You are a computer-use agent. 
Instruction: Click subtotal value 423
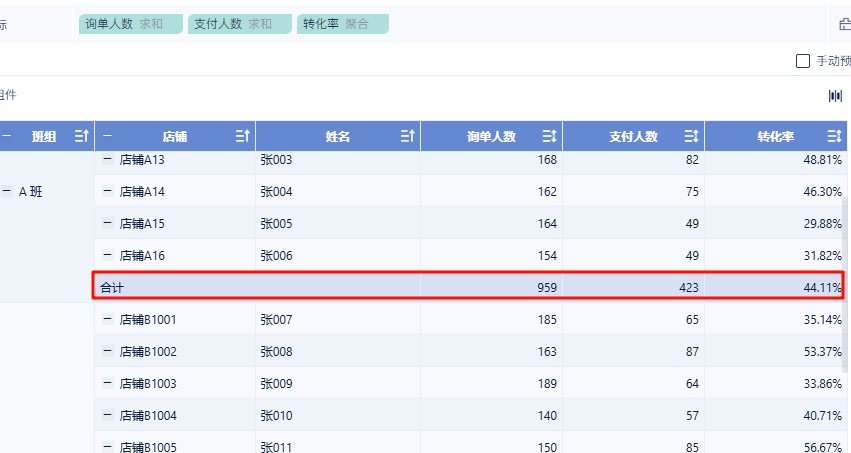[x=689, y=288]
